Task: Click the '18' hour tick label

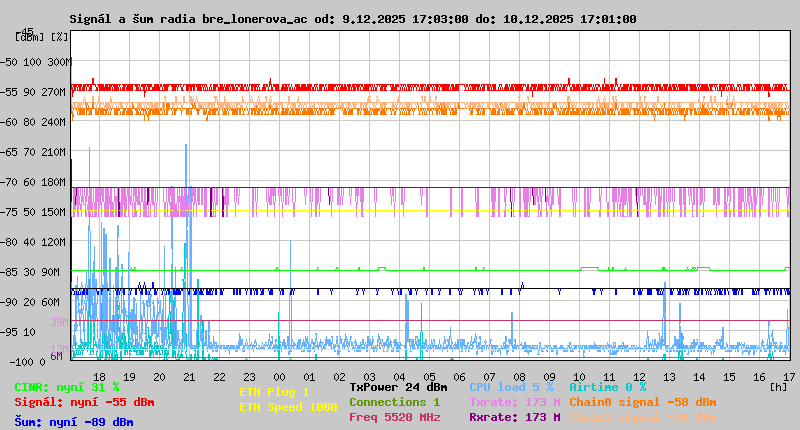Action: click(x=99, y=377)
